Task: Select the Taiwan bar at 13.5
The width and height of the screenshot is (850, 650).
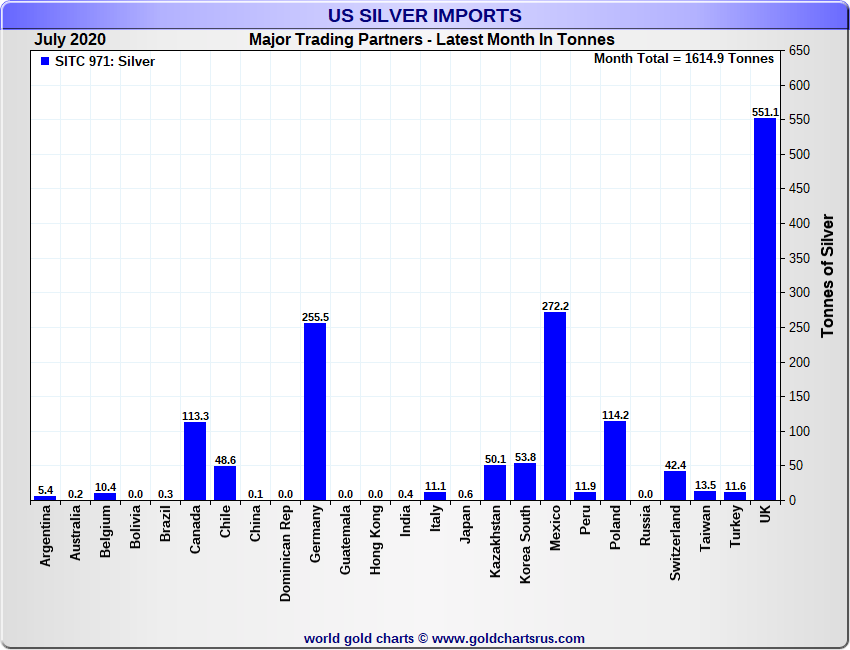Action: click(x=705, y=495)
